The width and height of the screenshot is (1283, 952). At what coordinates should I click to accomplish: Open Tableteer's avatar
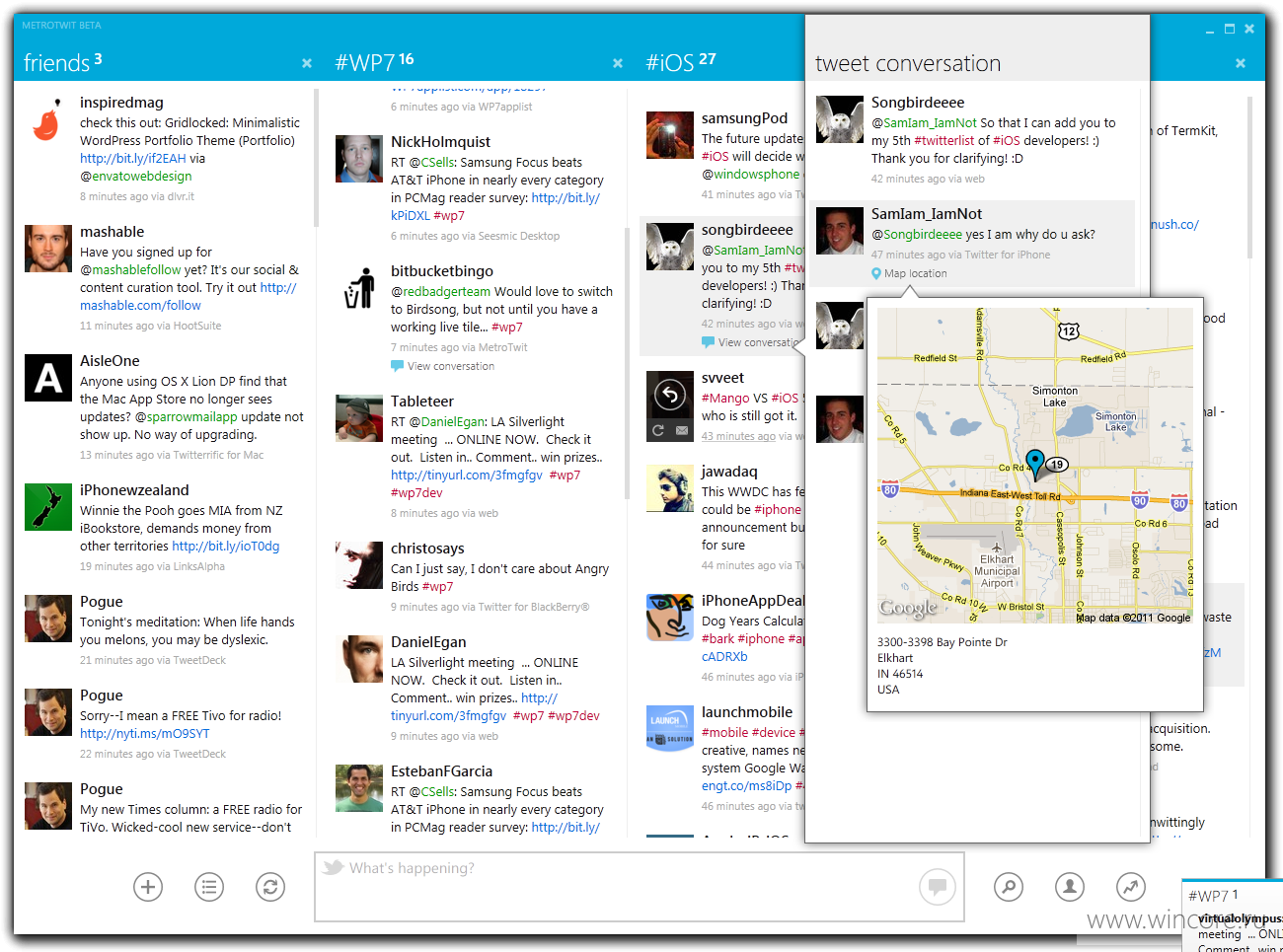[359, 418]
